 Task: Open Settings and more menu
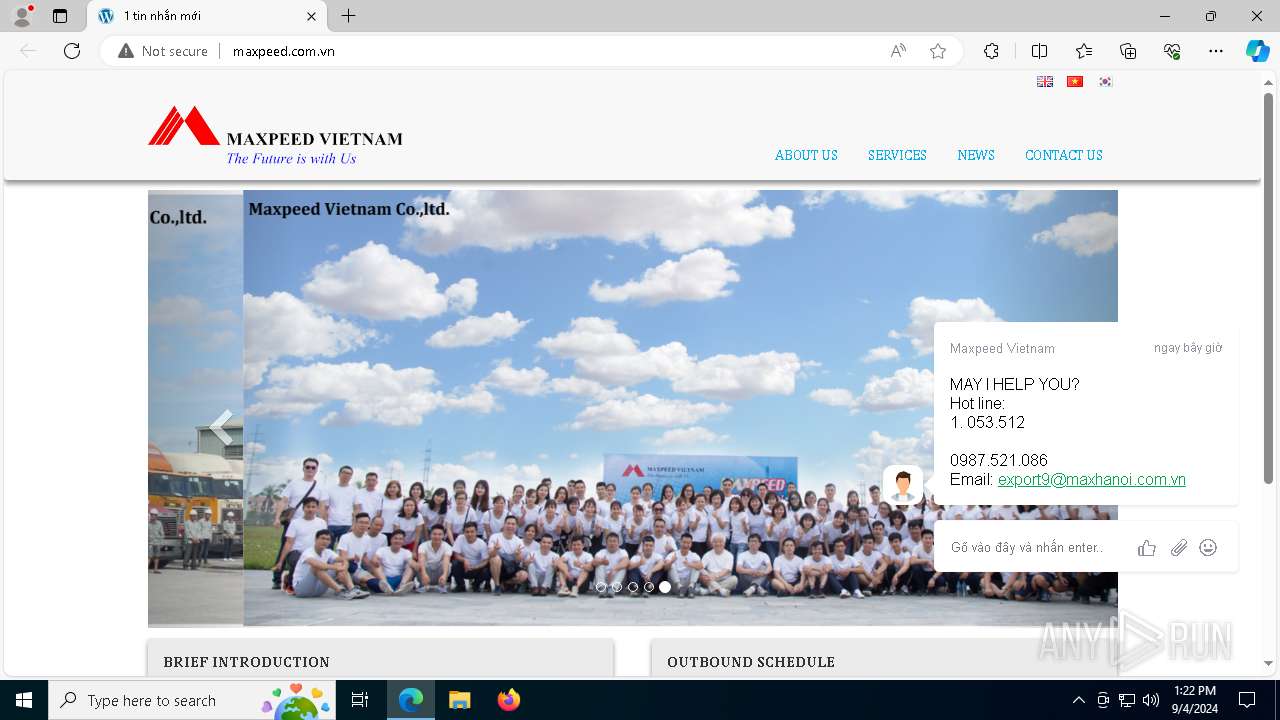[x=1216, y=51]
